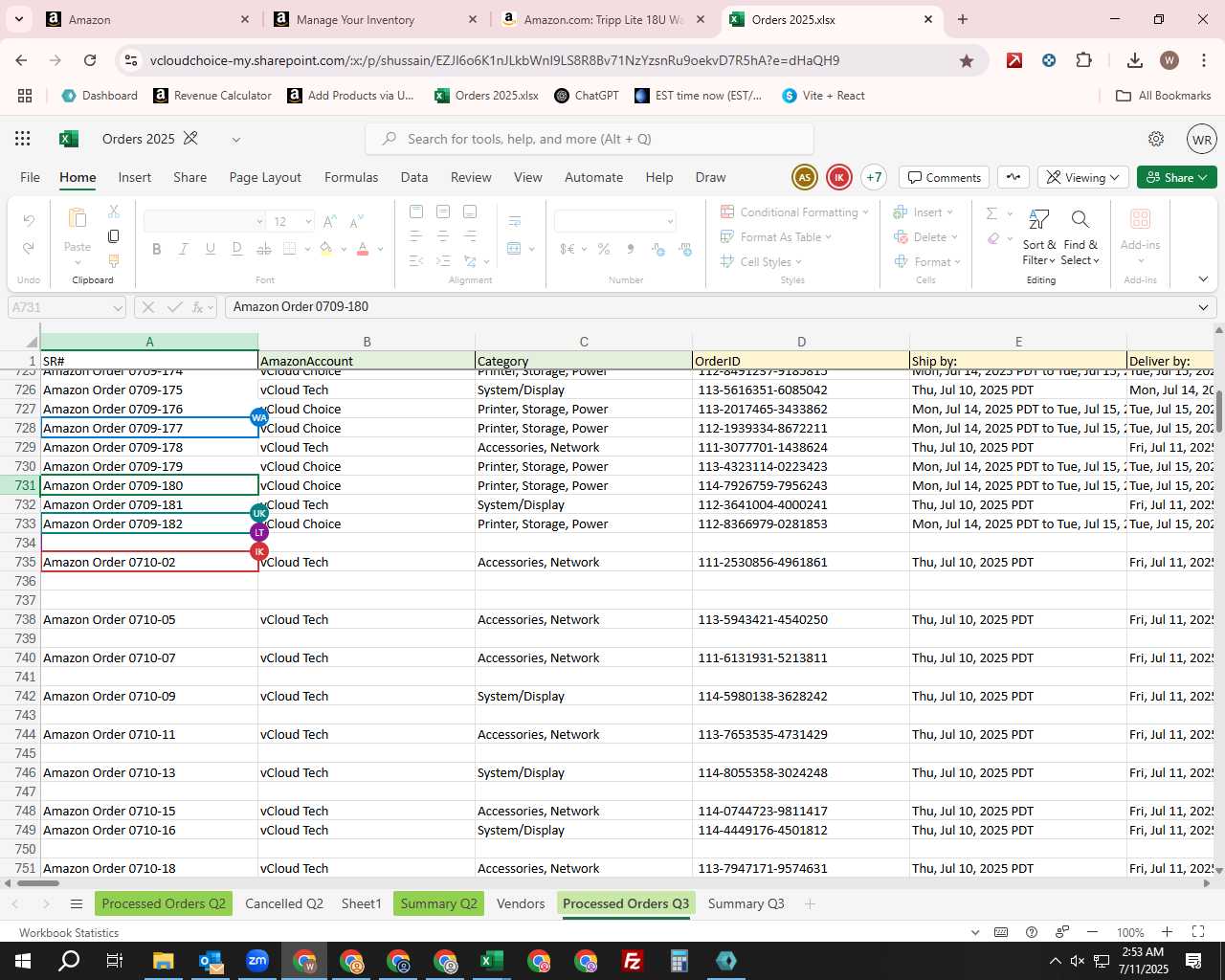Image resolution: width=1225 pixels, height=980 pixels.
Task: Click the Cut scissors icon
Action: click(x=114, y=211)
